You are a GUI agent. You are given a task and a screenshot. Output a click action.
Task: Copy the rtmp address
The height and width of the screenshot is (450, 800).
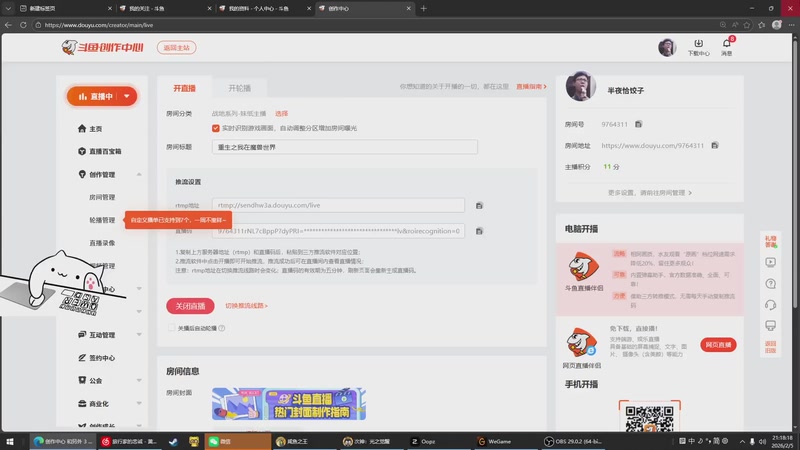tap(479, 206)
